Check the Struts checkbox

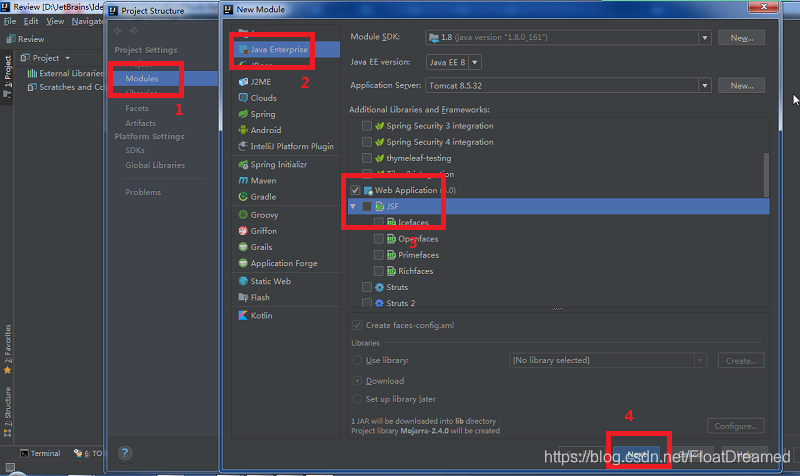coord(367,287)
